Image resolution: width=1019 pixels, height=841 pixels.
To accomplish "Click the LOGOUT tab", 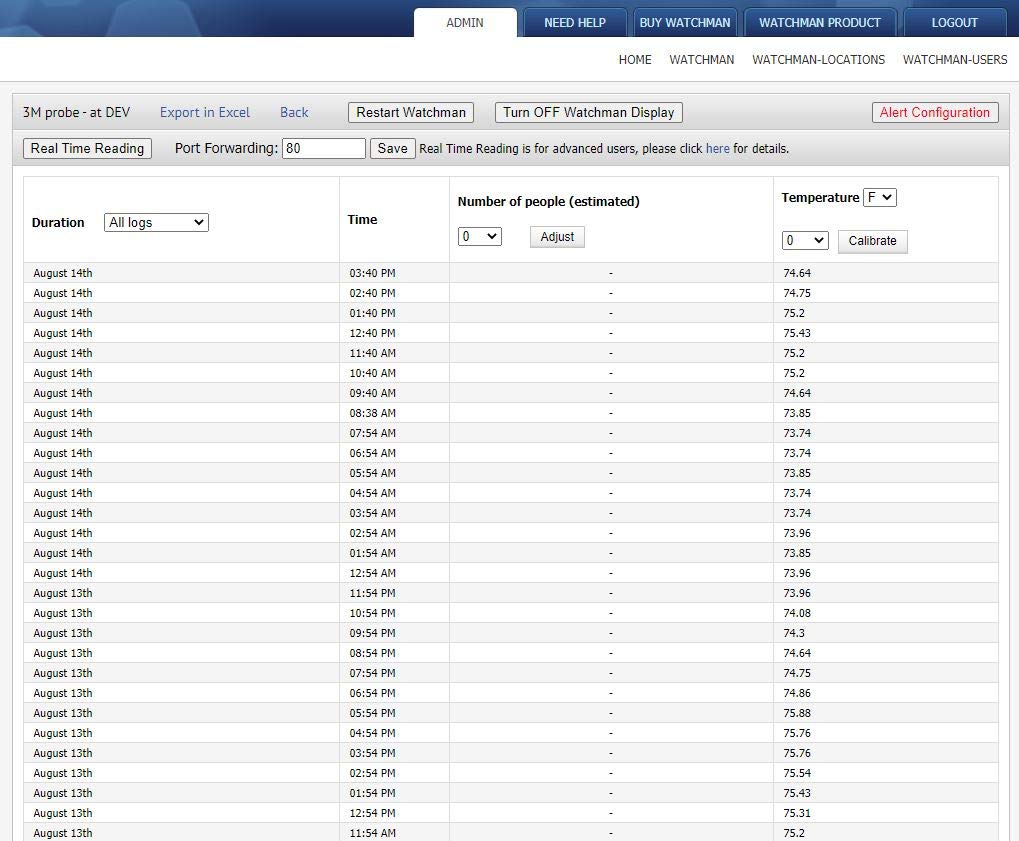I will click(x=954, y=23).
